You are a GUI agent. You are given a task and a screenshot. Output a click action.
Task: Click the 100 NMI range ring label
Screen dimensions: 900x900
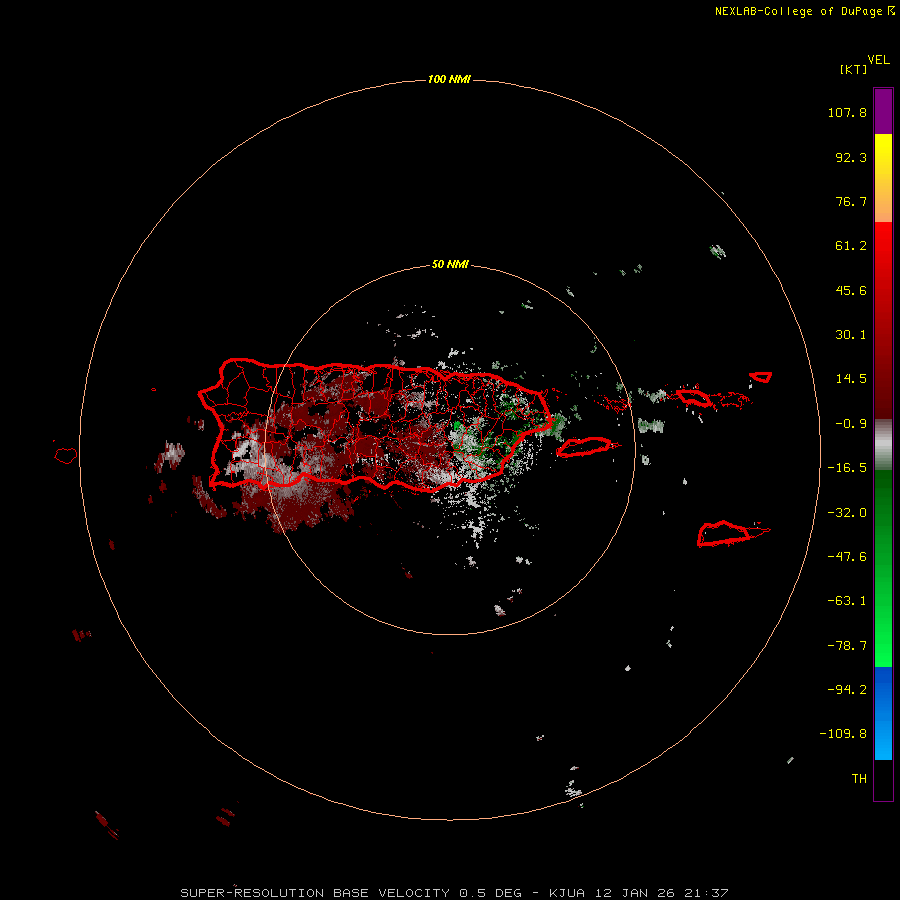(449, 79)
